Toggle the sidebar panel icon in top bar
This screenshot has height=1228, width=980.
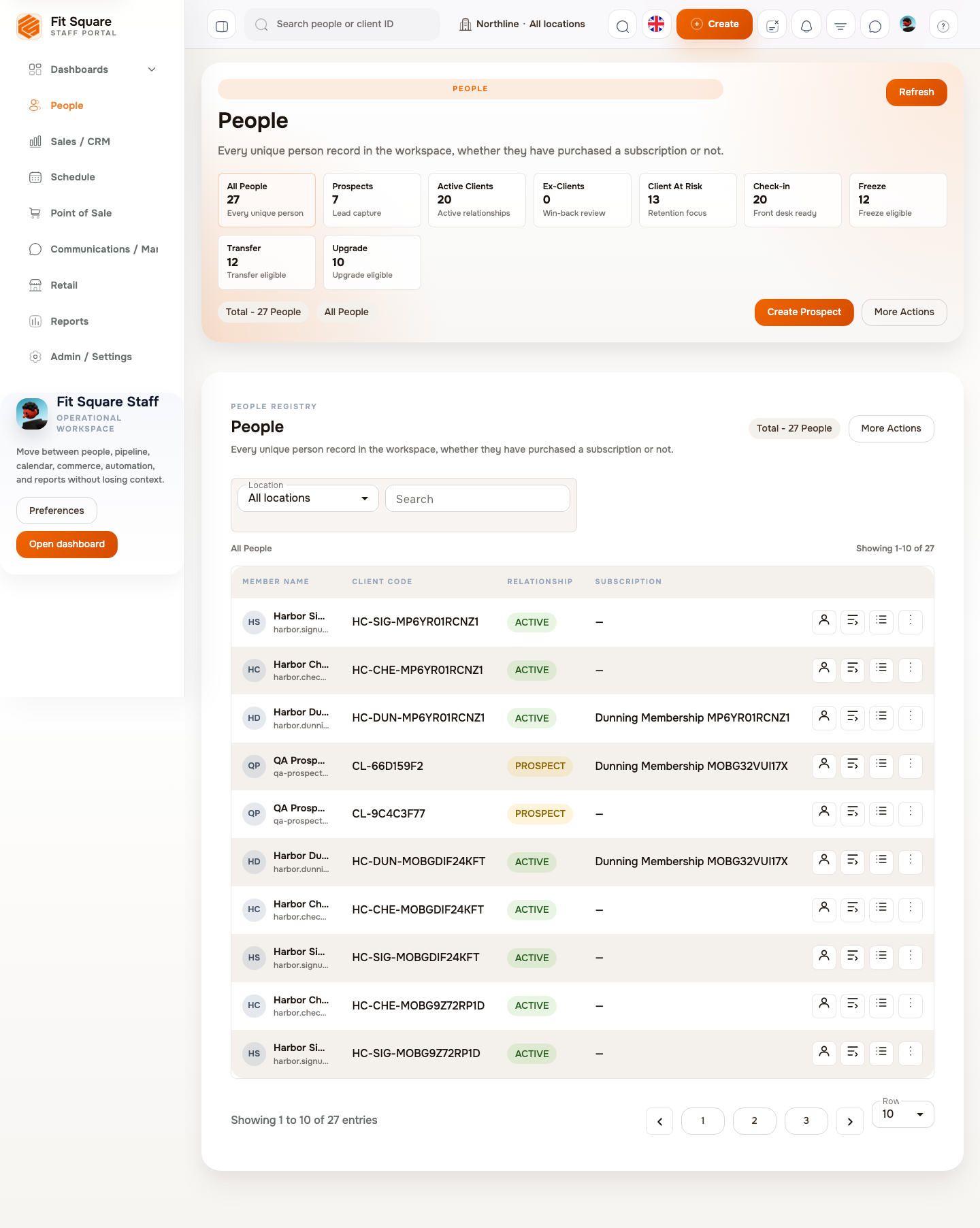[221, 25]
